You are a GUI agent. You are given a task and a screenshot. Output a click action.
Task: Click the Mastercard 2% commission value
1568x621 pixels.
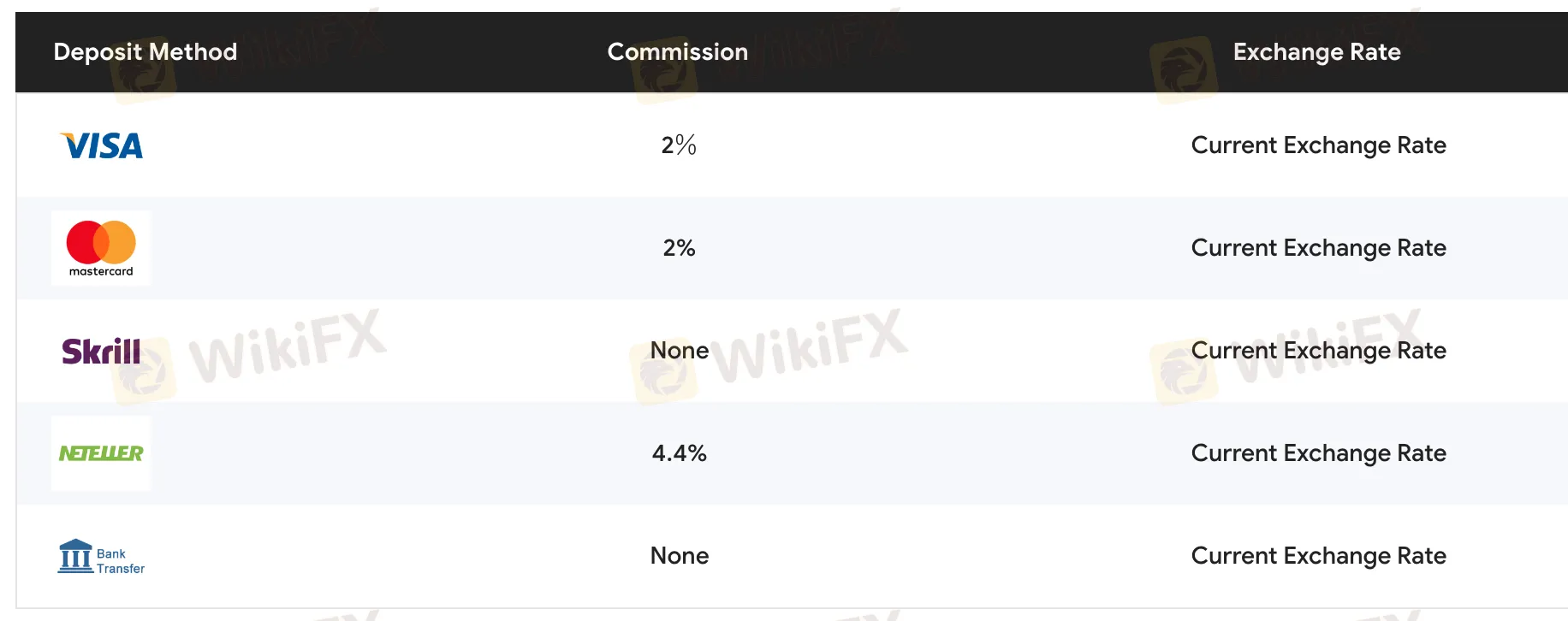[679, 248]
